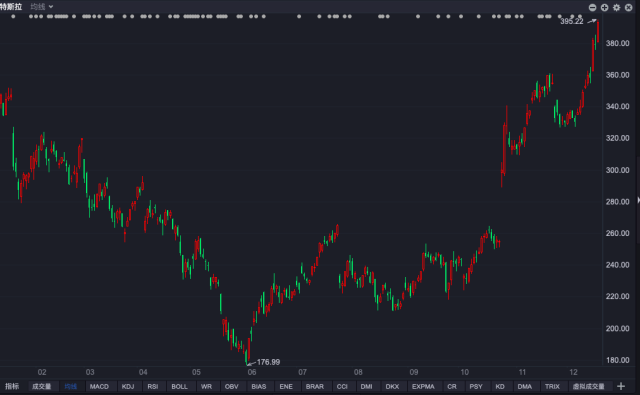Open chart settings gear icon

(616, 7)
